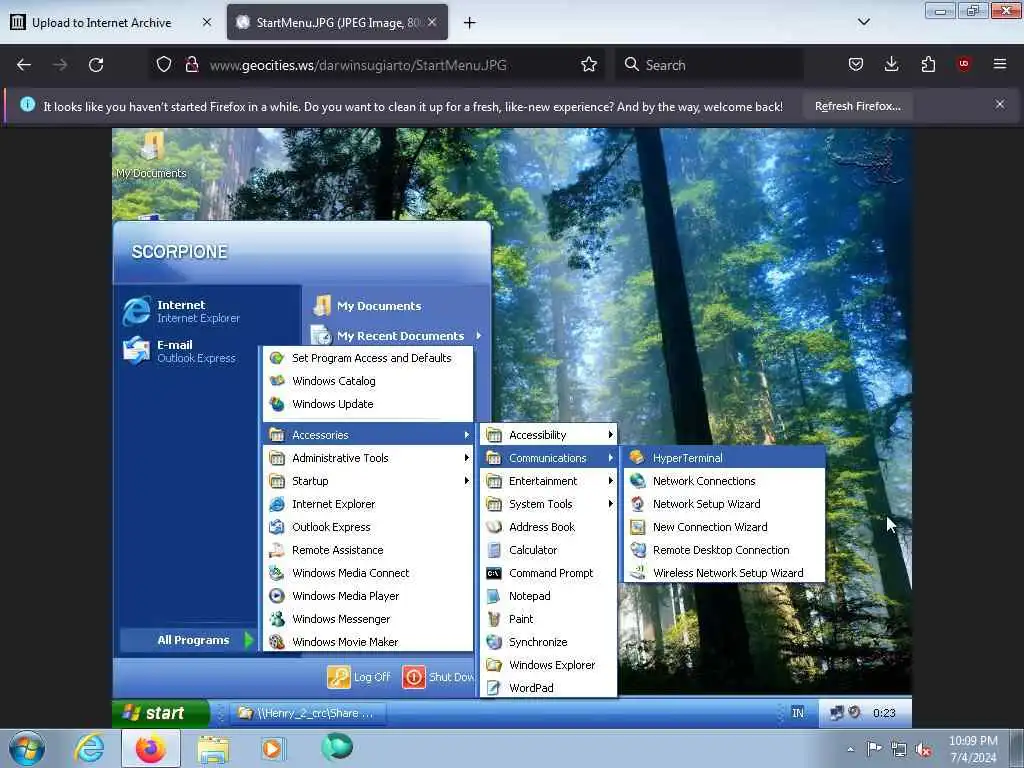Open the Firefox hamburger menu
1024x768 pixels.
click(x=999, y=64)
